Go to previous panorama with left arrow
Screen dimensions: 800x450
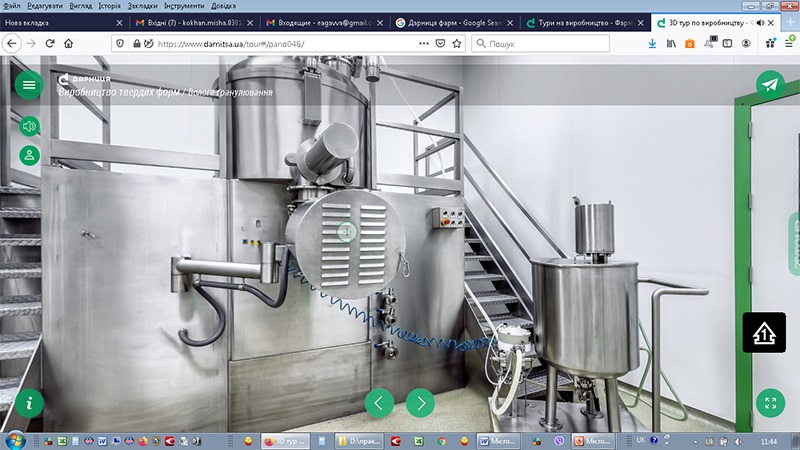[379, 403]
